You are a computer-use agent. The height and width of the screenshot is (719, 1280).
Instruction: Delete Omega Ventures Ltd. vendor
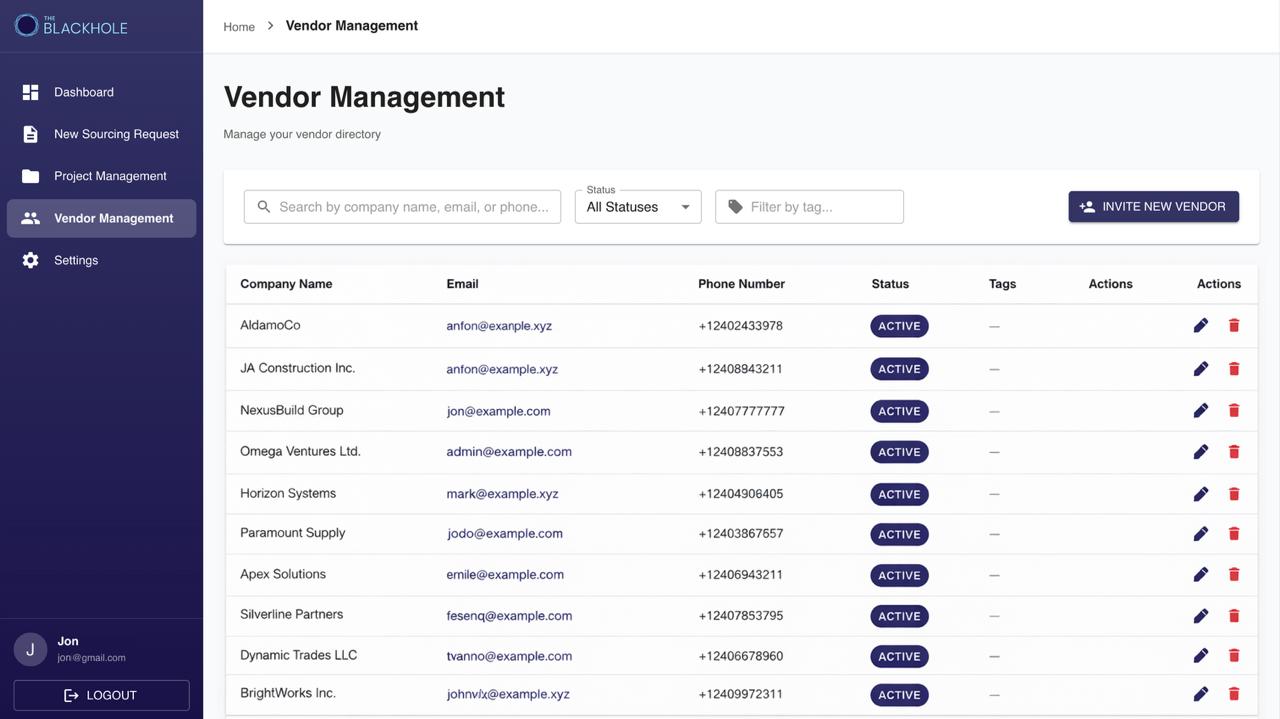coord(1234,452)
